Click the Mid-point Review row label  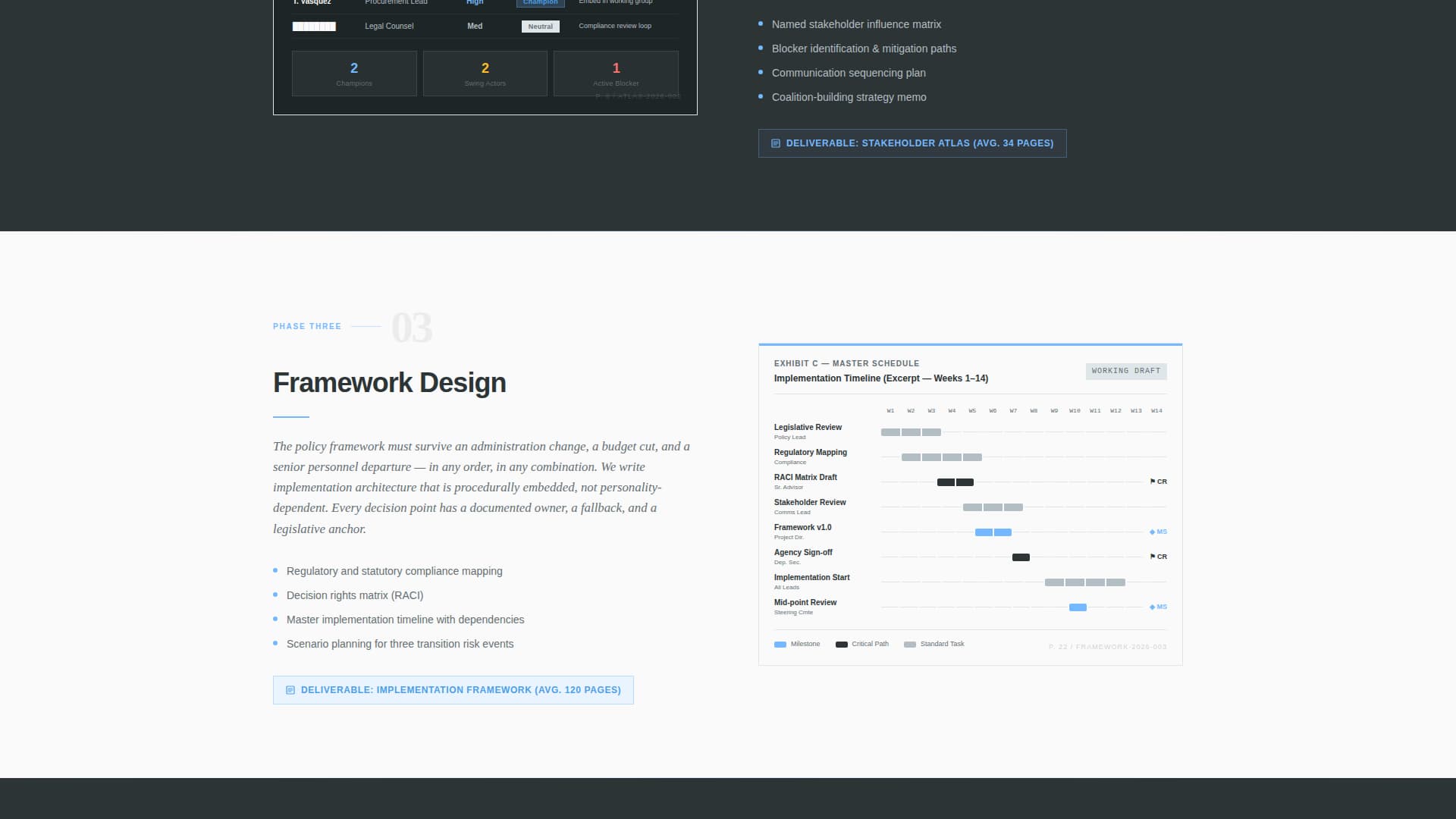click(x=805, y=602)
